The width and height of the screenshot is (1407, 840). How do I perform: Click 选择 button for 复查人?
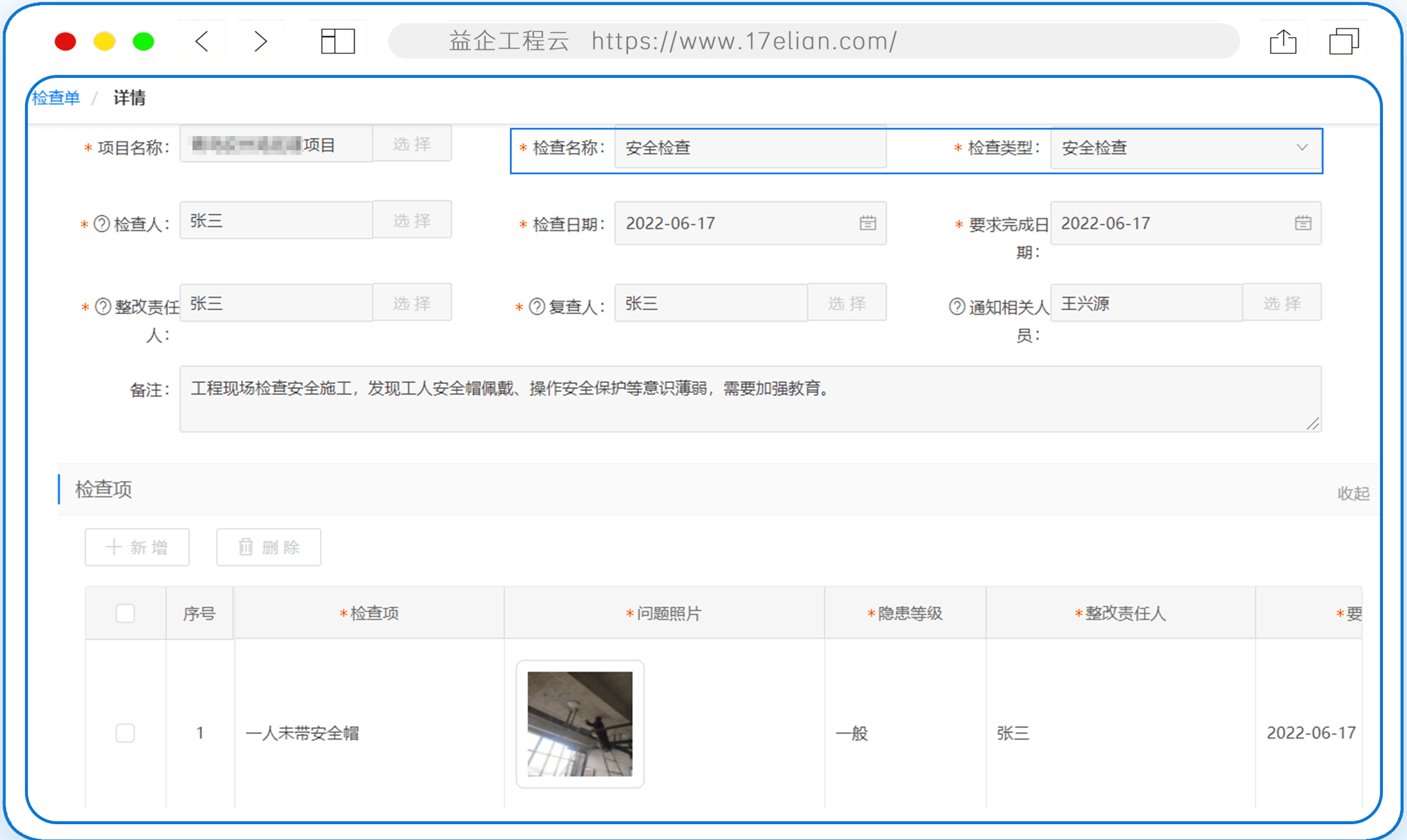pos(847,303)
